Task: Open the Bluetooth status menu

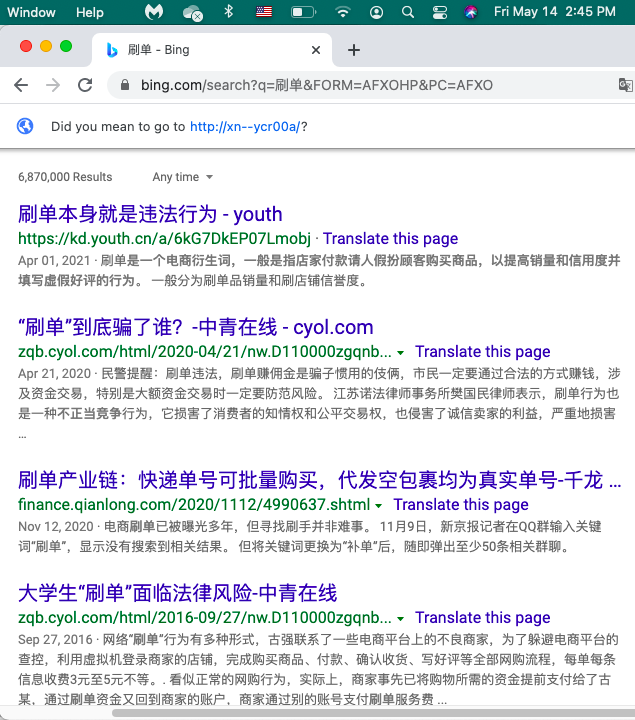Action: [228, 12]
